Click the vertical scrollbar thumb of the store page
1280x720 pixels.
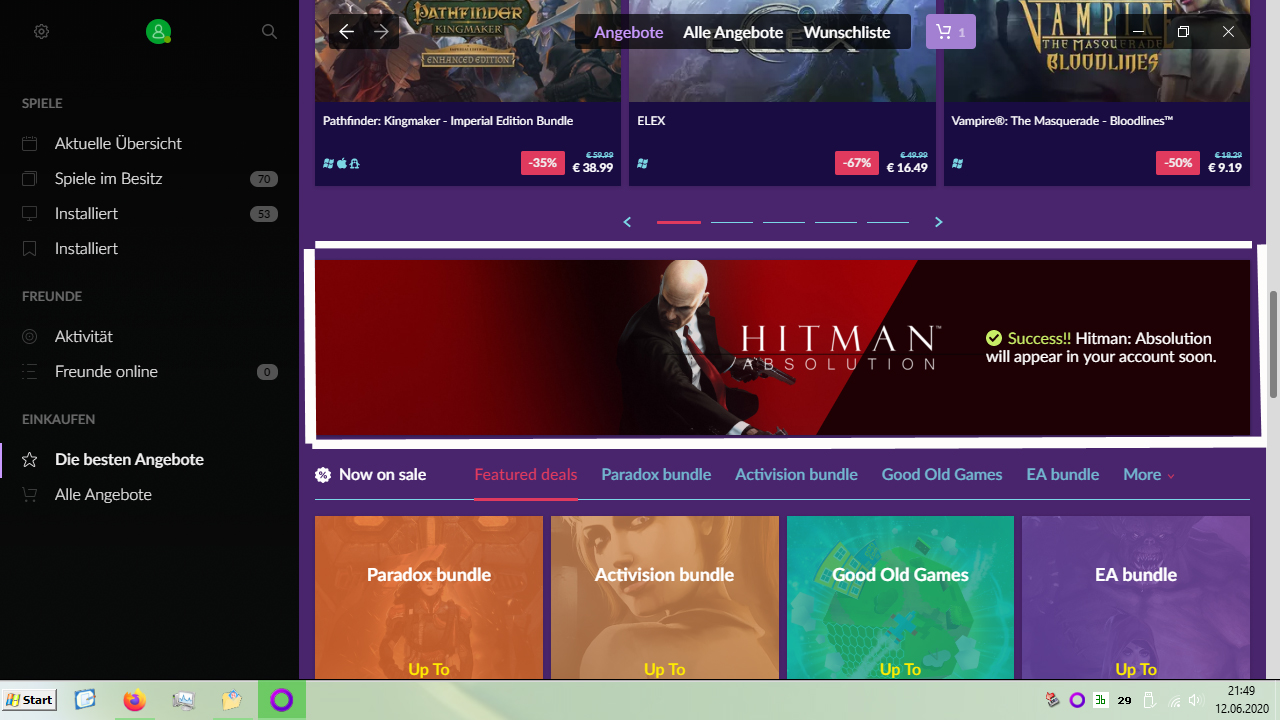(1273, 345)
